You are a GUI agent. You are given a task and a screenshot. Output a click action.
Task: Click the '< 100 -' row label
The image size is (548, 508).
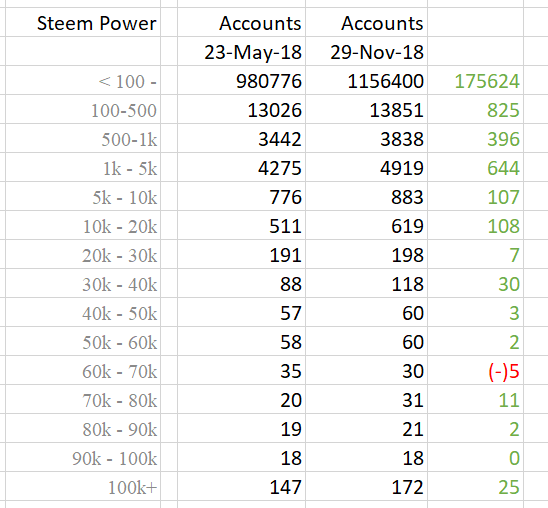click(128, 81)
